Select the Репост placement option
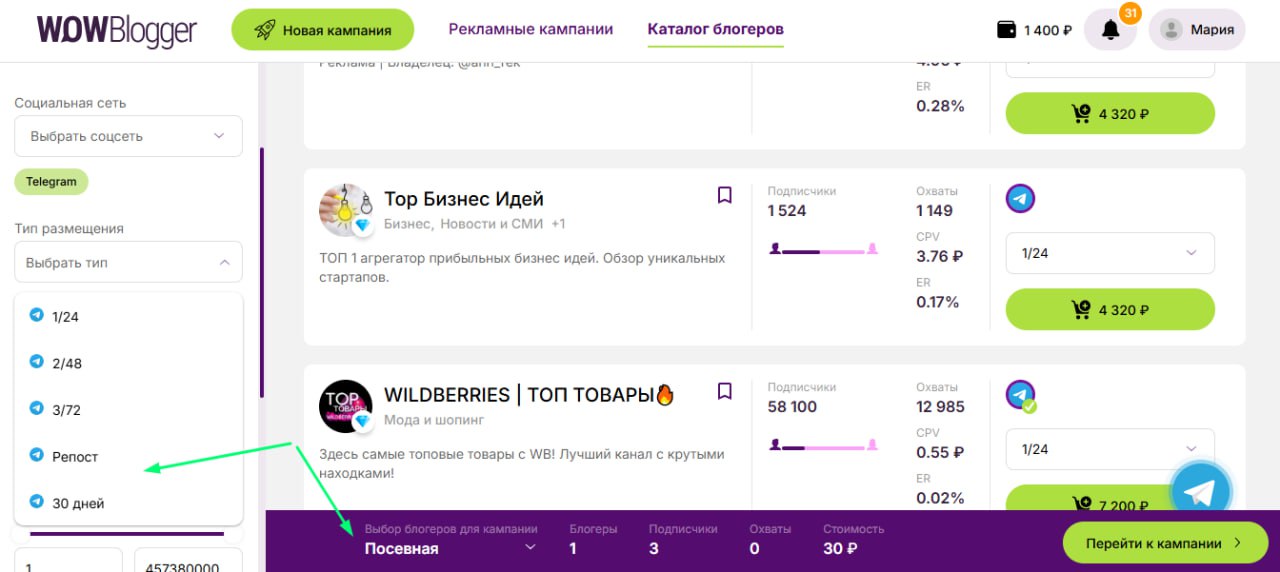This screenshot has width=1280, height=572. tap(75, 457)
